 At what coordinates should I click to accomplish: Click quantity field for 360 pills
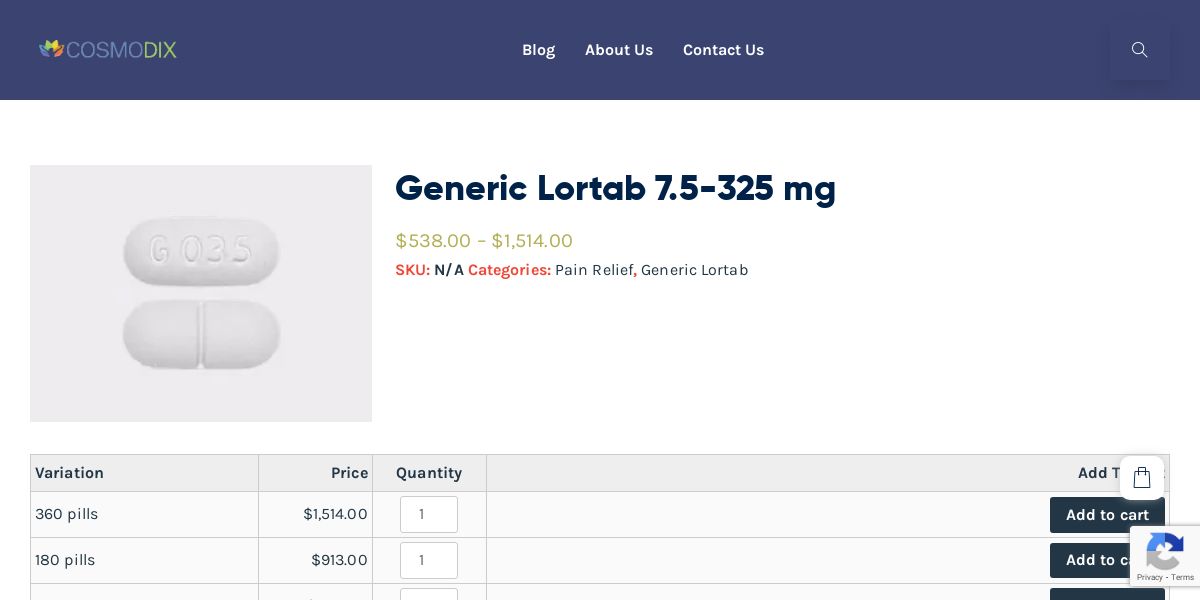pos(428,514)
